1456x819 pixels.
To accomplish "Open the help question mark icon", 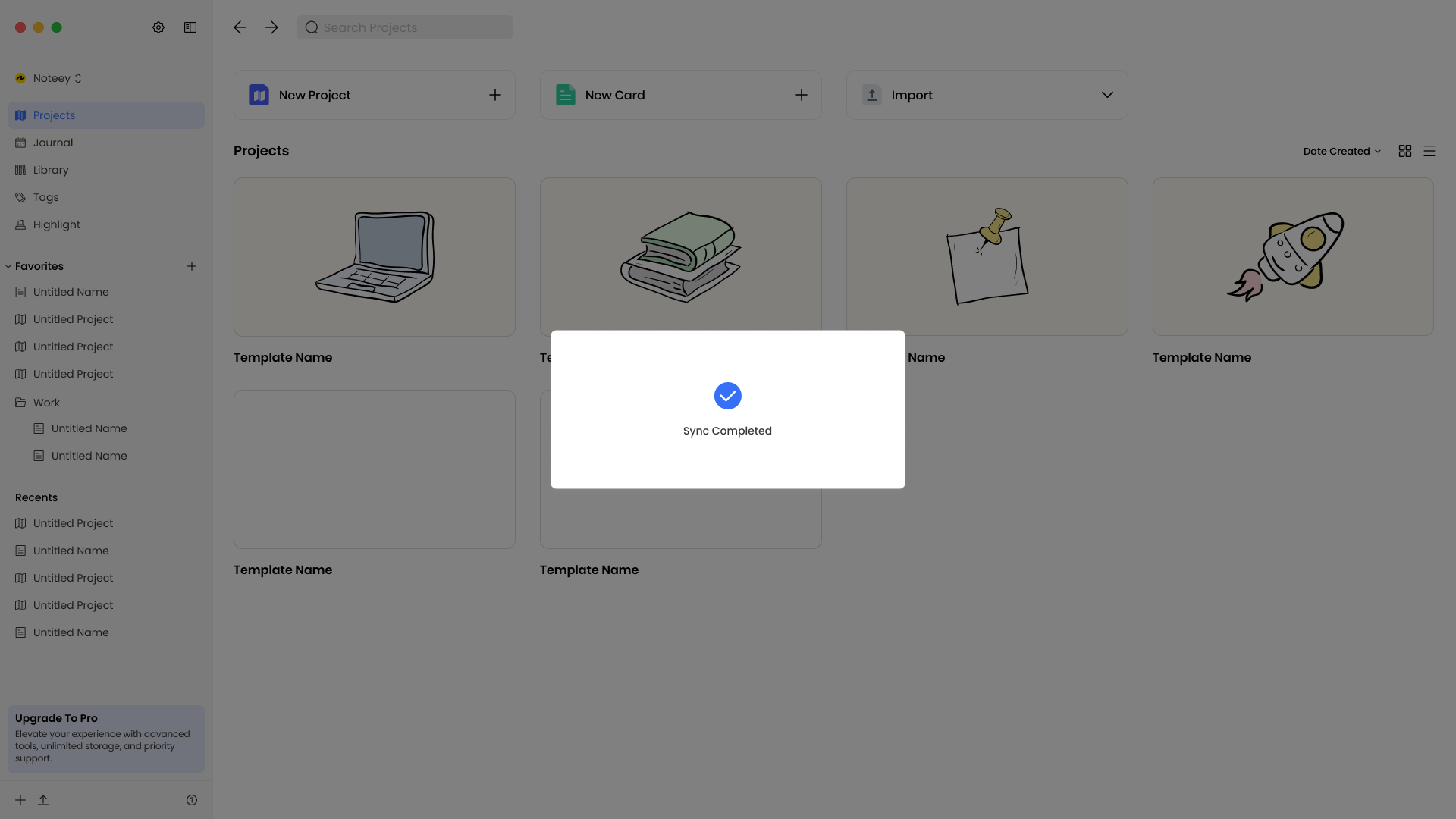I will pyautogui.click(x=192, y=800).
